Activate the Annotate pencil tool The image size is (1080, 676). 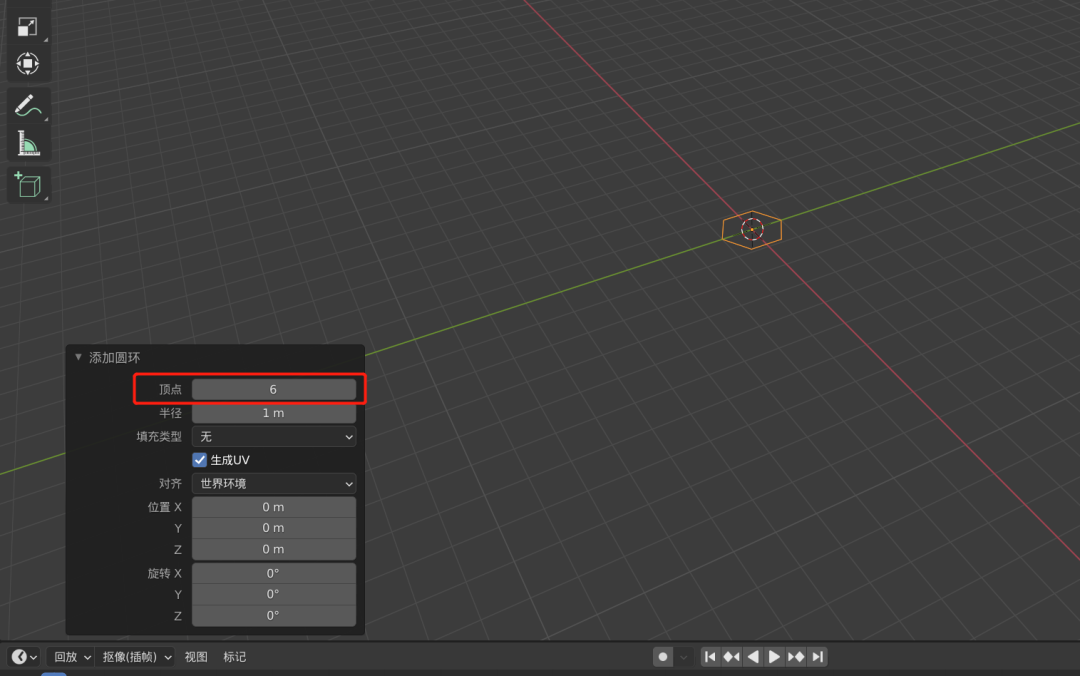coord(28,105)
